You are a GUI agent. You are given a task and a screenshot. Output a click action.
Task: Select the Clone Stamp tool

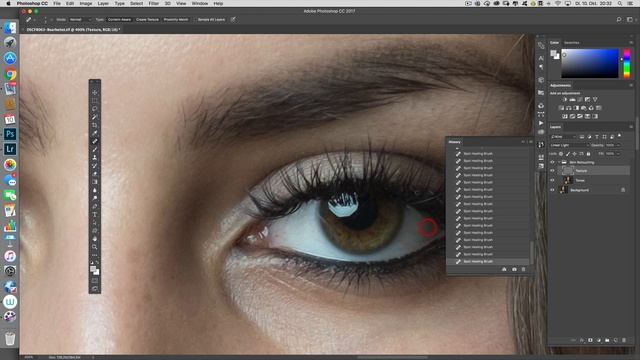click(x=95, y=158)
